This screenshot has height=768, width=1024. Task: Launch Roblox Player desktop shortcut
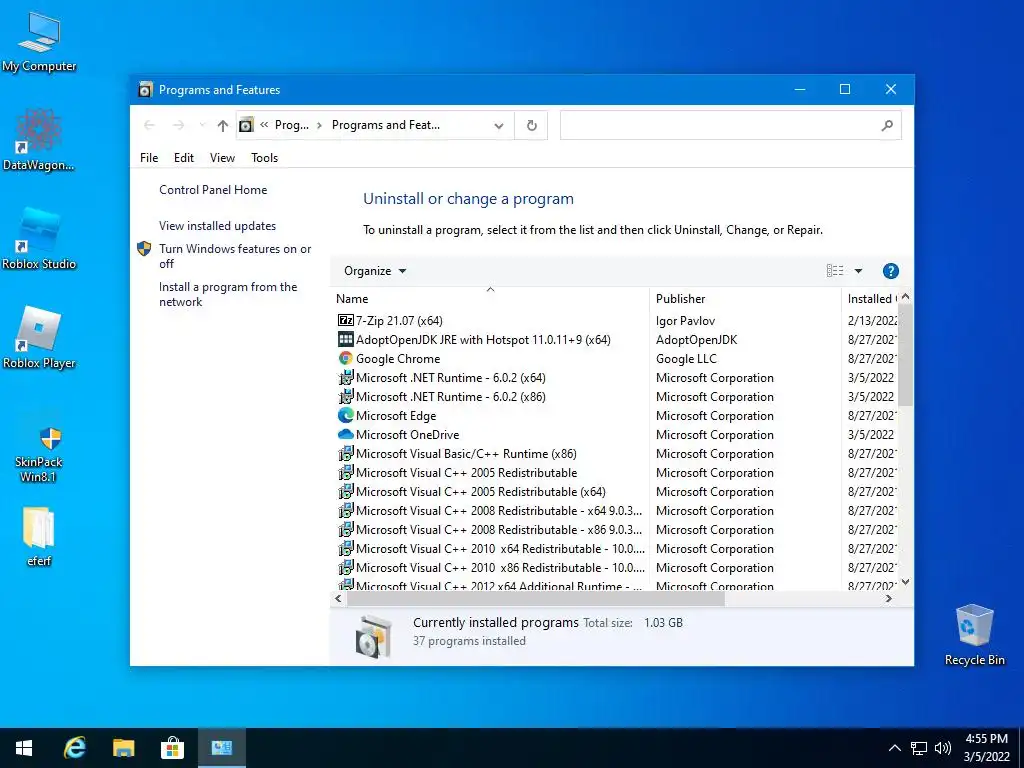39,338
